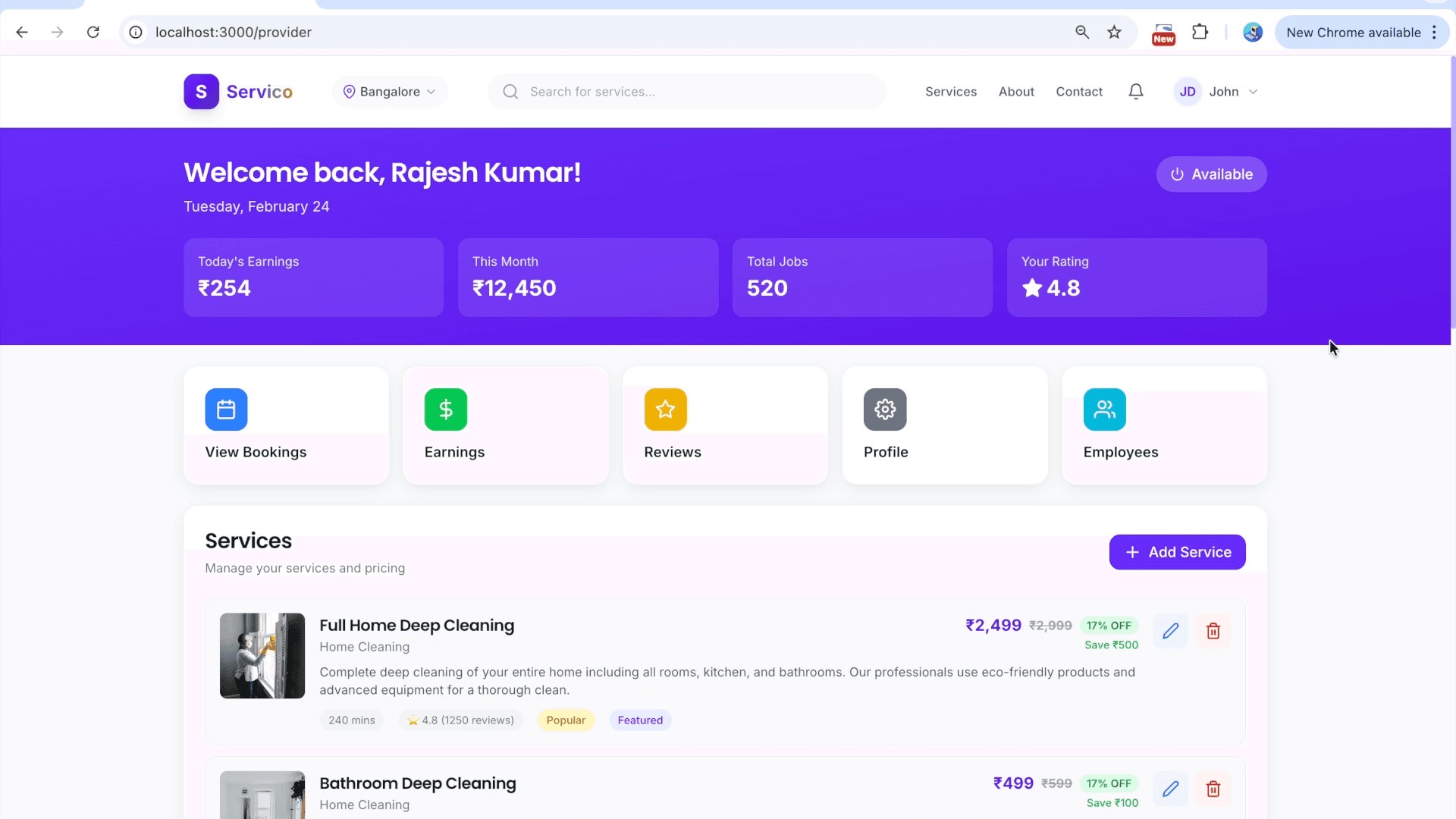Image resolution: width=1456 pixels, height=819 pixels.
Task: Open the Chrome options three-dot menu
Action: [1434, 33]
